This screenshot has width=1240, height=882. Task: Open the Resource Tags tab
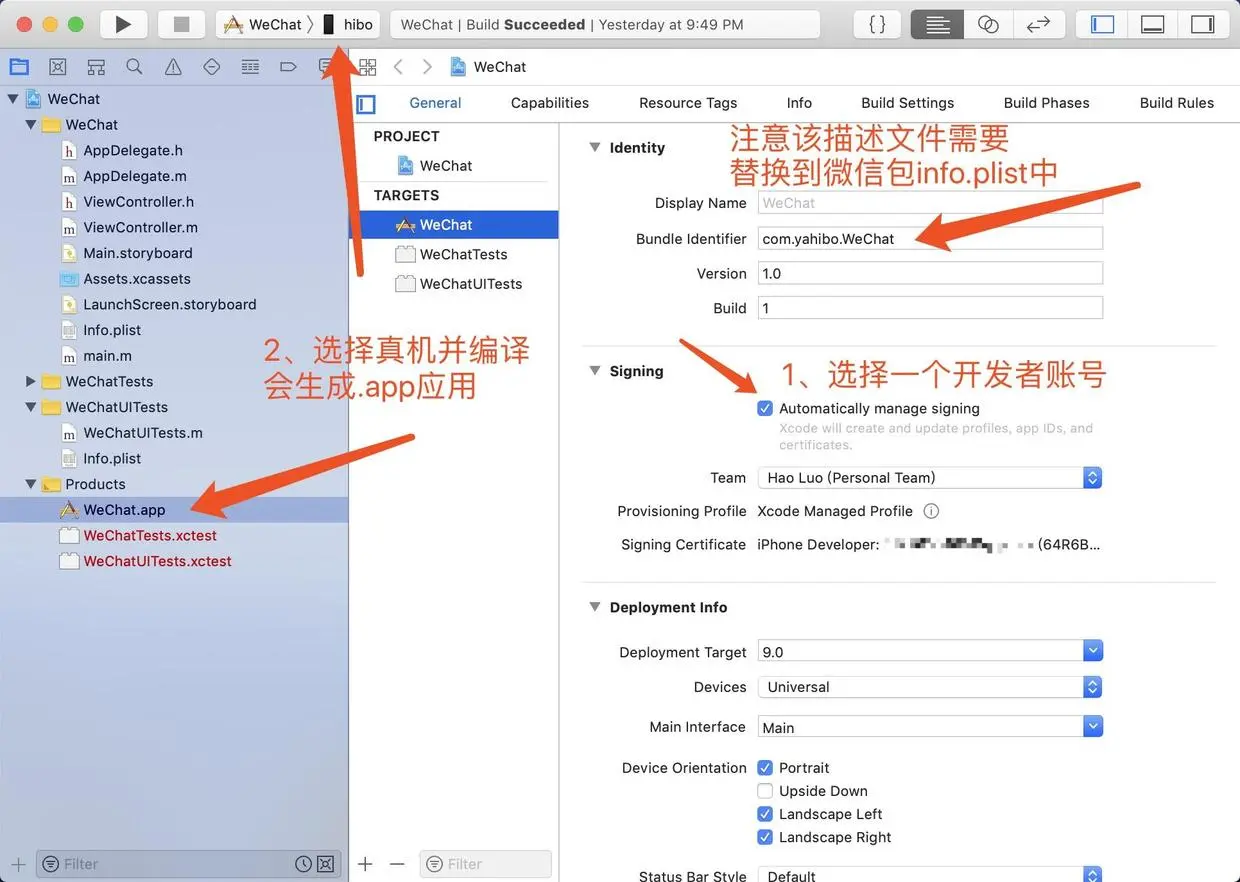(x=688, y=103)
